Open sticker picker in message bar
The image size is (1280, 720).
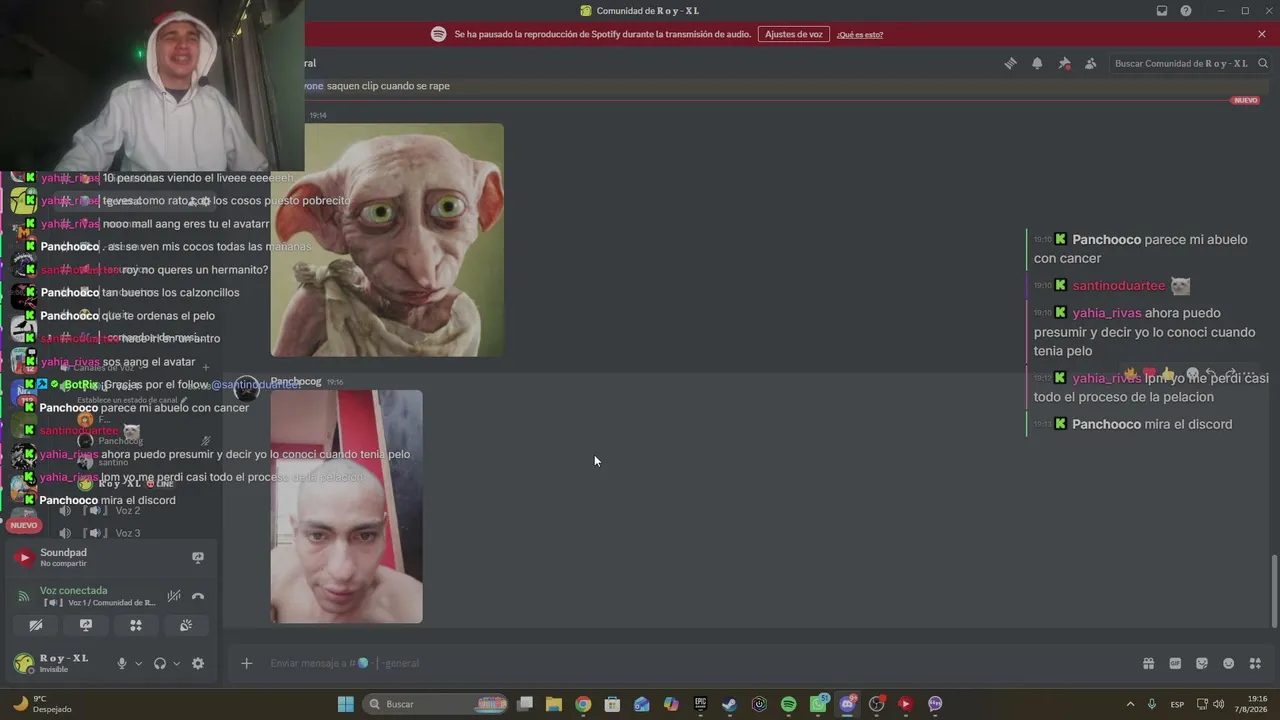coord(1202,663)
